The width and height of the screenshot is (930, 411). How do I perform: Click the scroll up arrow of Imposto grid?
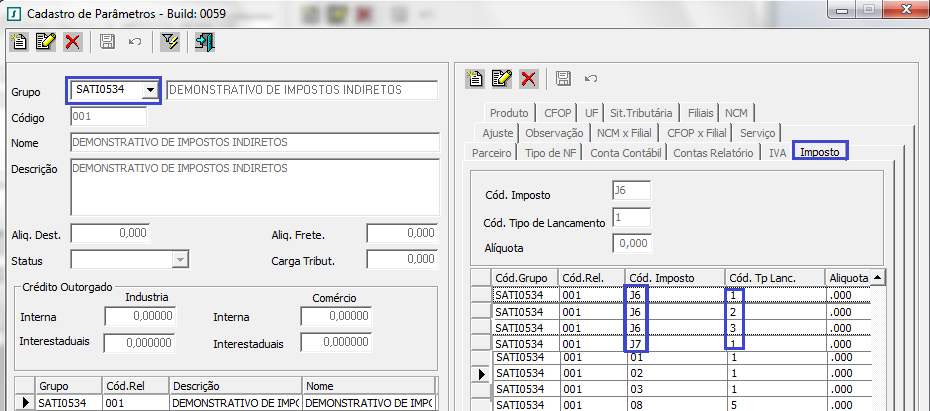point(878,277)
